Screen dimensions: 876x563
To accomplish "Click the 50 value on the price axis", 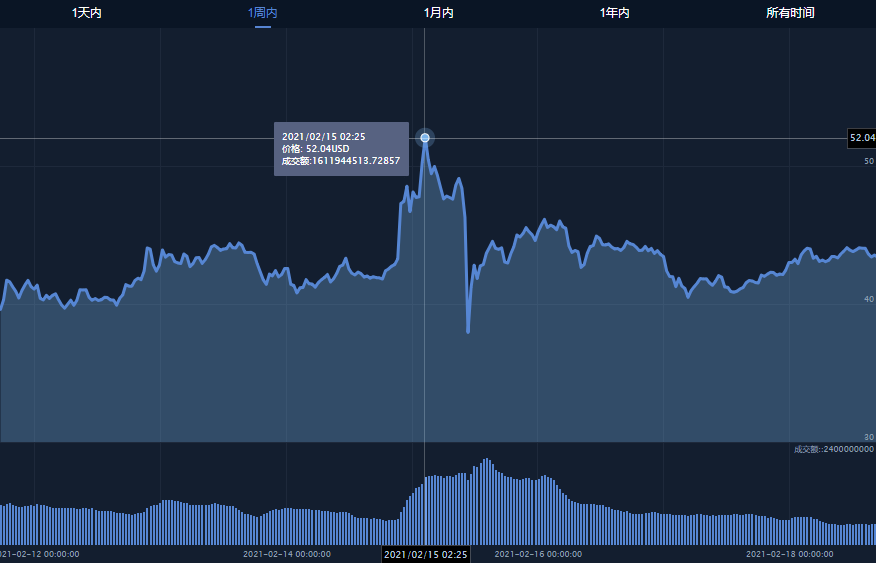I will 869,161.
